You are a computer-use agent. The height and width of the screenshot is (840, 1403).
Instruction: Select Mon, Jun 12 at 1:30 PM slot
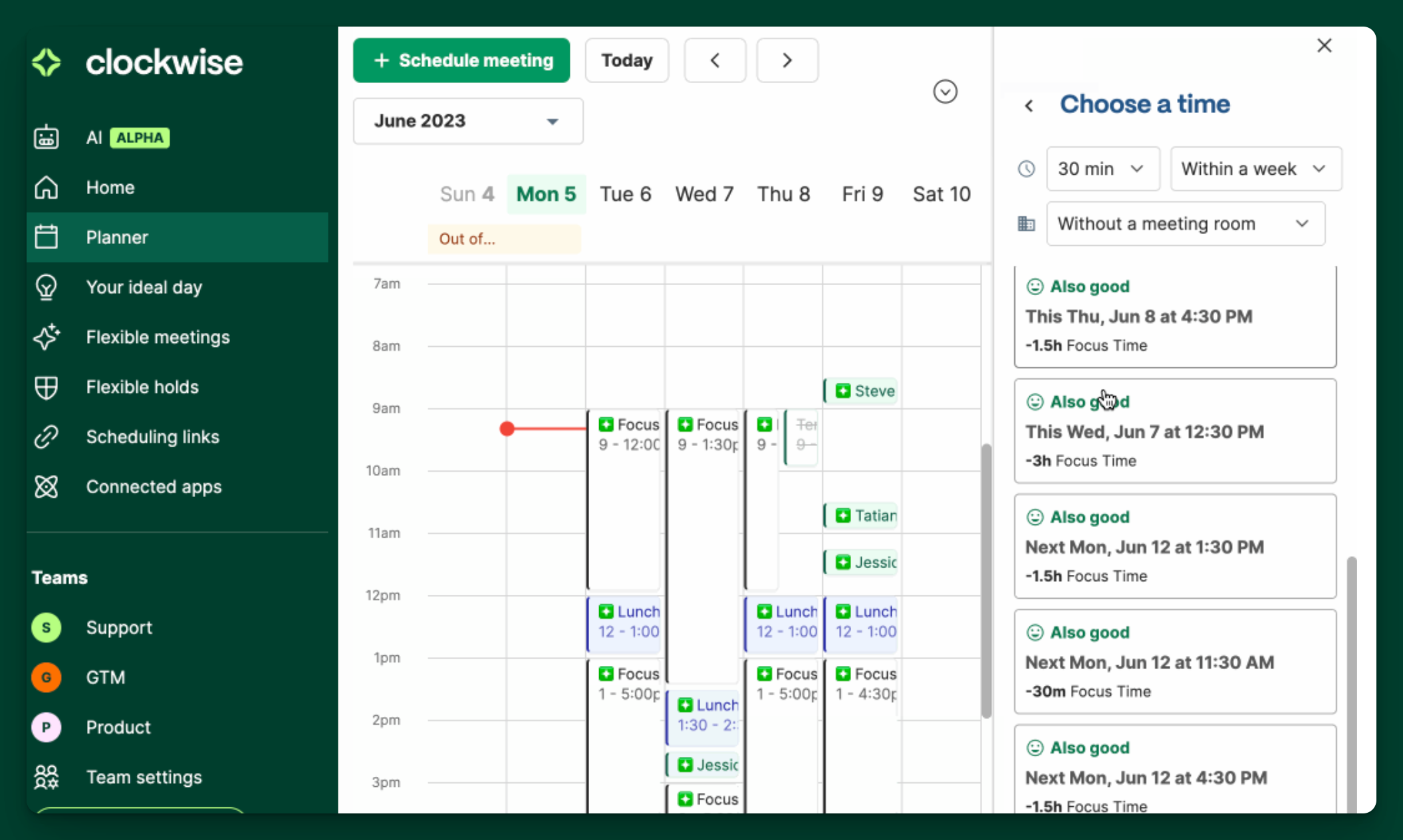coord(1175,546)
